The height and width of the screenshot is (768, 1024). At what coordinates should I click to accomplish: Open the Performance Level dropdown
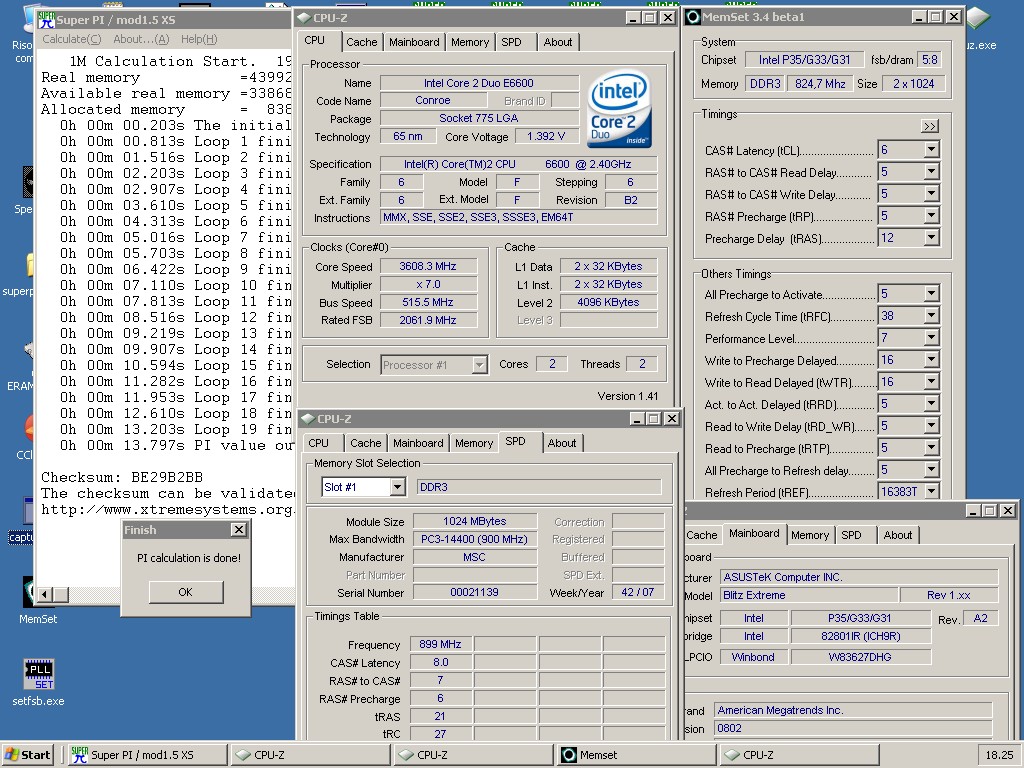(931, 338)
